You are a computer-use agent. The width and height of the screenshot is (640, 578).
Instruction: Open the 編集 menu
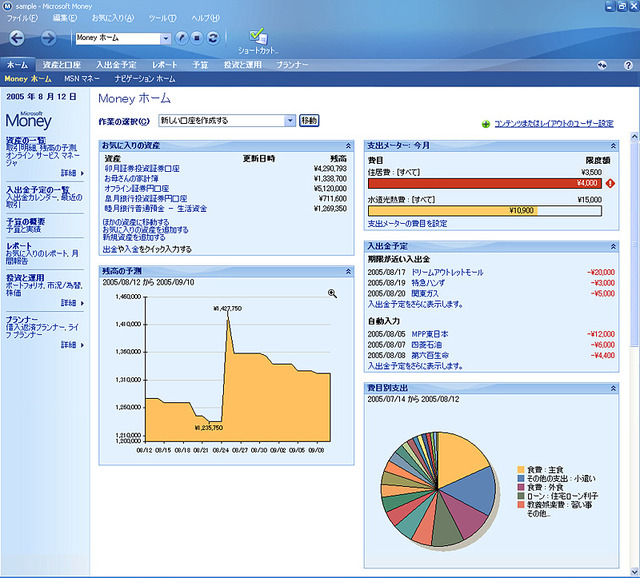(x=64, y=18)
